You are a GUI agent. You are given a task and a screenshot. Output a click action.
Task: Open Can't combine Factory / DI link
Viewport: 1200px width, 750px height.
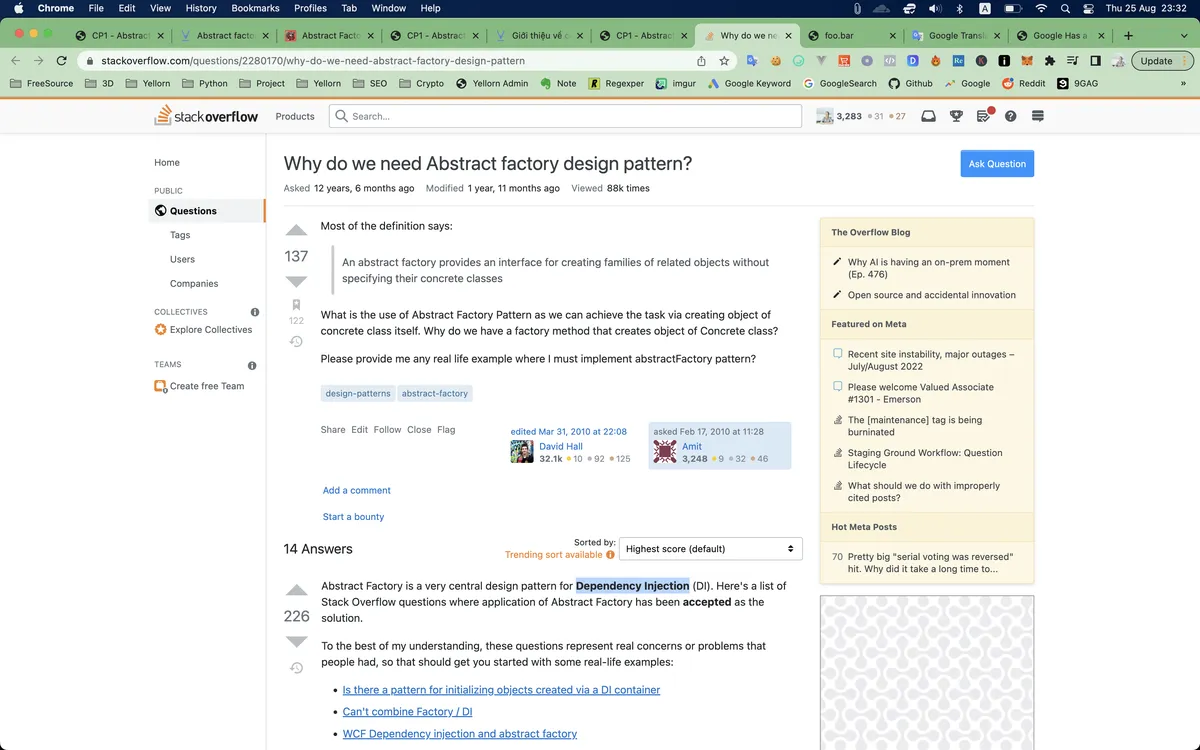click(x=407, y=712)
